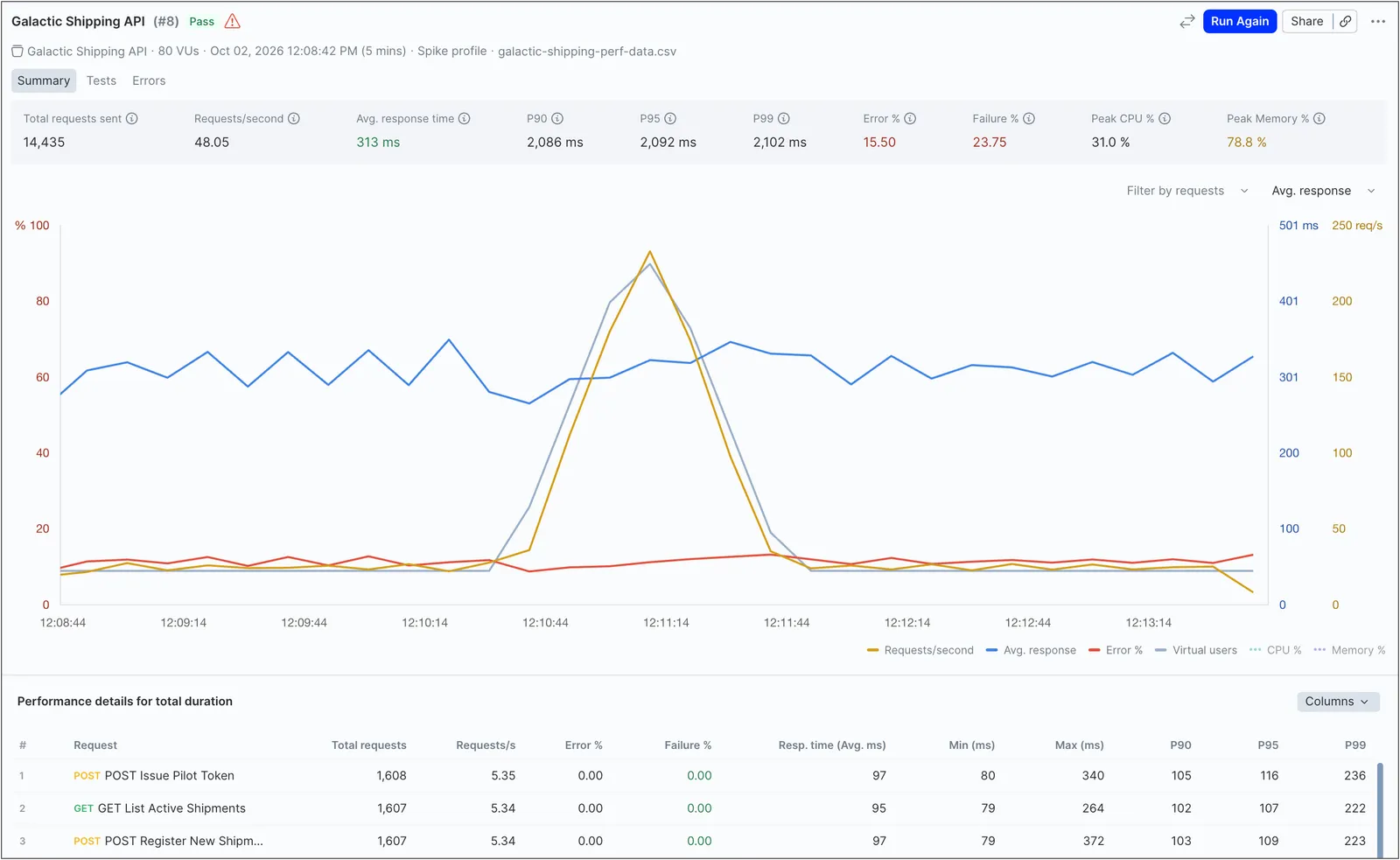Open the three-dot more options menu

[x=1378, y=22]
